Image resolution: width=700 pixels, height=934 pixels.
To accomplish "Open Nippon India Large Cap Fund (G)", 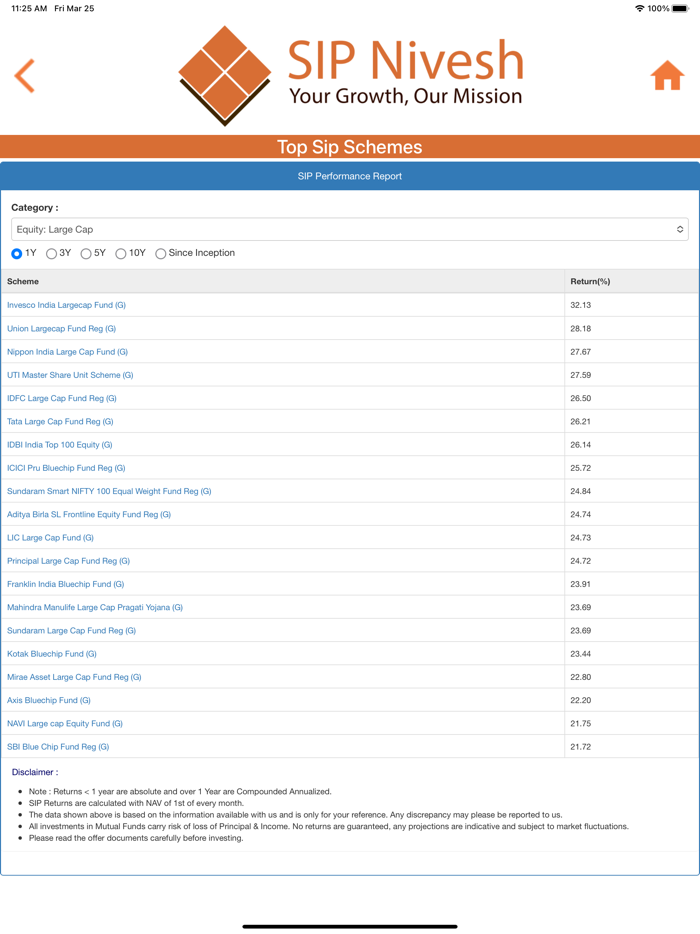I will point(67,351).
